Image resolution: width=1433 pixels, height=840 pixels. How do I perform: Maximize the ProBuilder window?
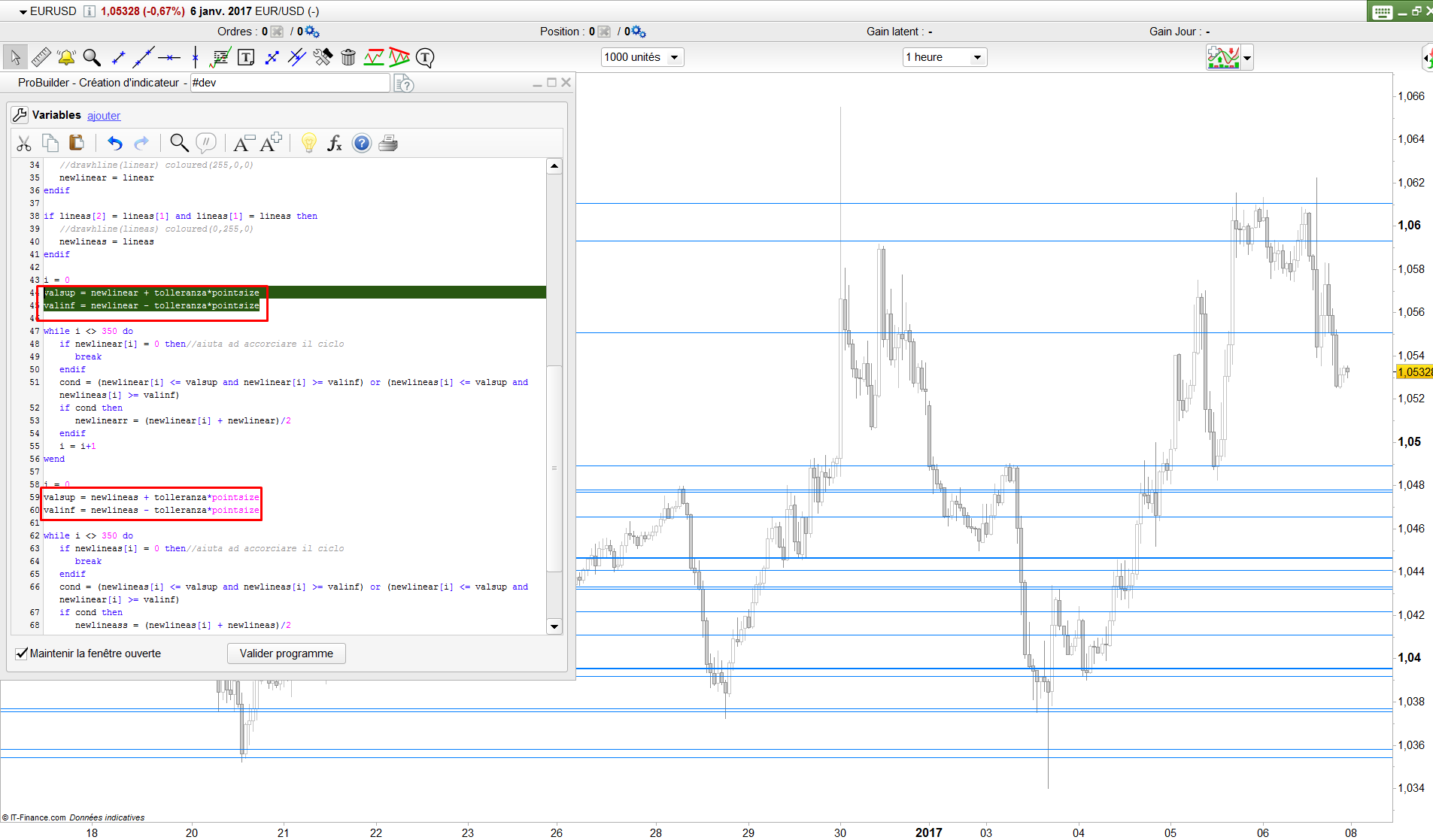tap(551, 83)
